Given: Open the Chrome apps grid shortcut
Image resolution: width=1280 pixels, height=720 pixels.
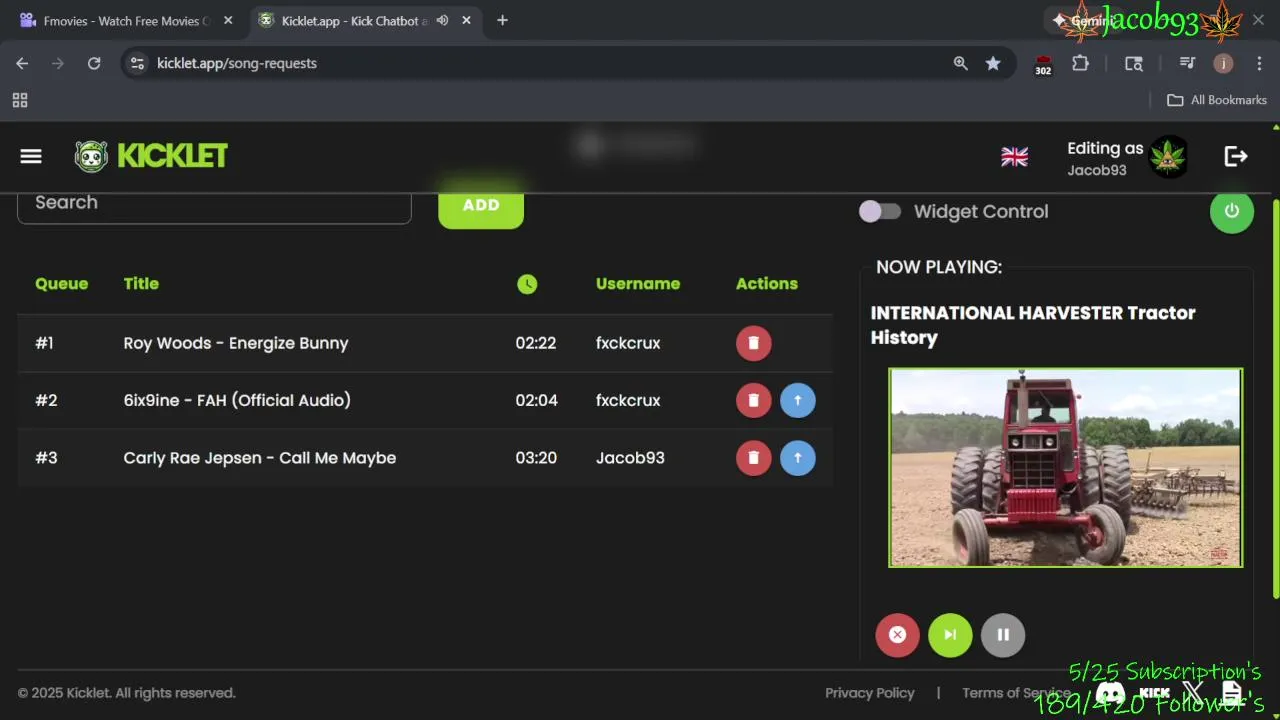Looking at the screenshot, I should point(20,100).
